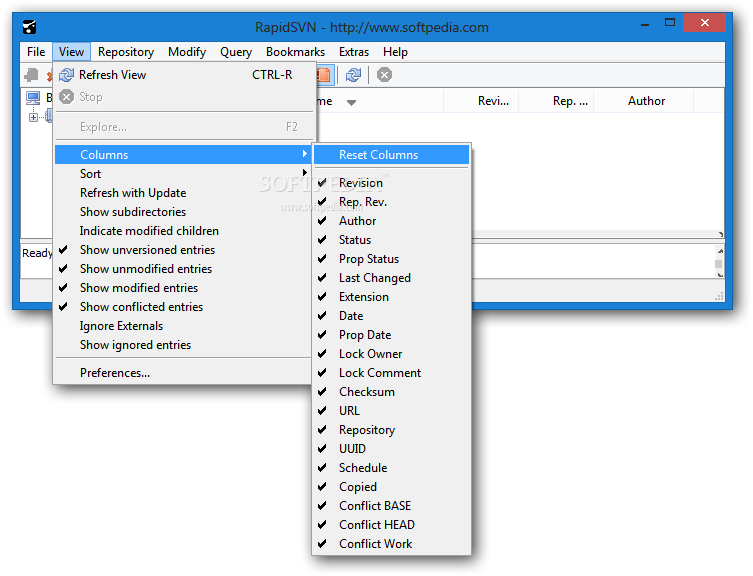753x576 pixels.
Task: Click the Name column sort arrow
Action: [x=352, y=102]
